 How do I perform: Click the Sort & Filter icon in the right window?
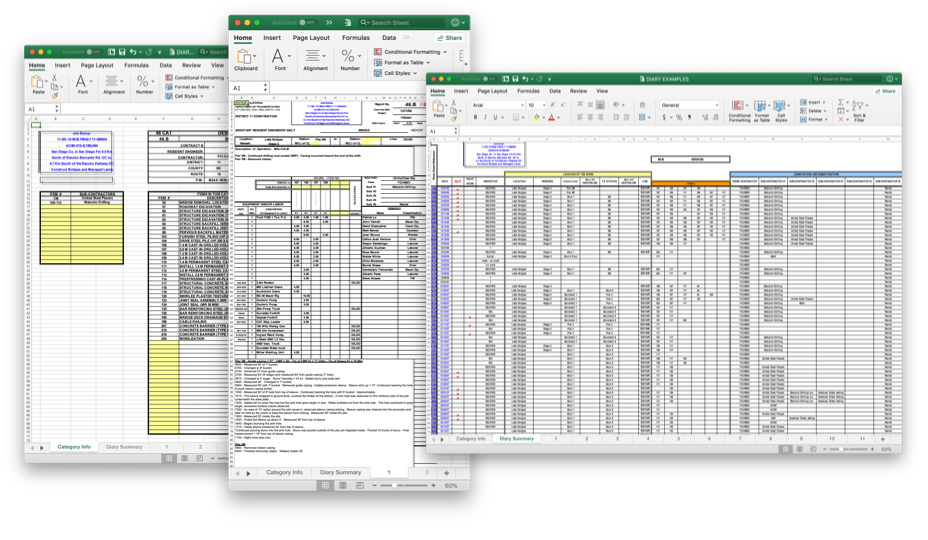pos(858,107)
